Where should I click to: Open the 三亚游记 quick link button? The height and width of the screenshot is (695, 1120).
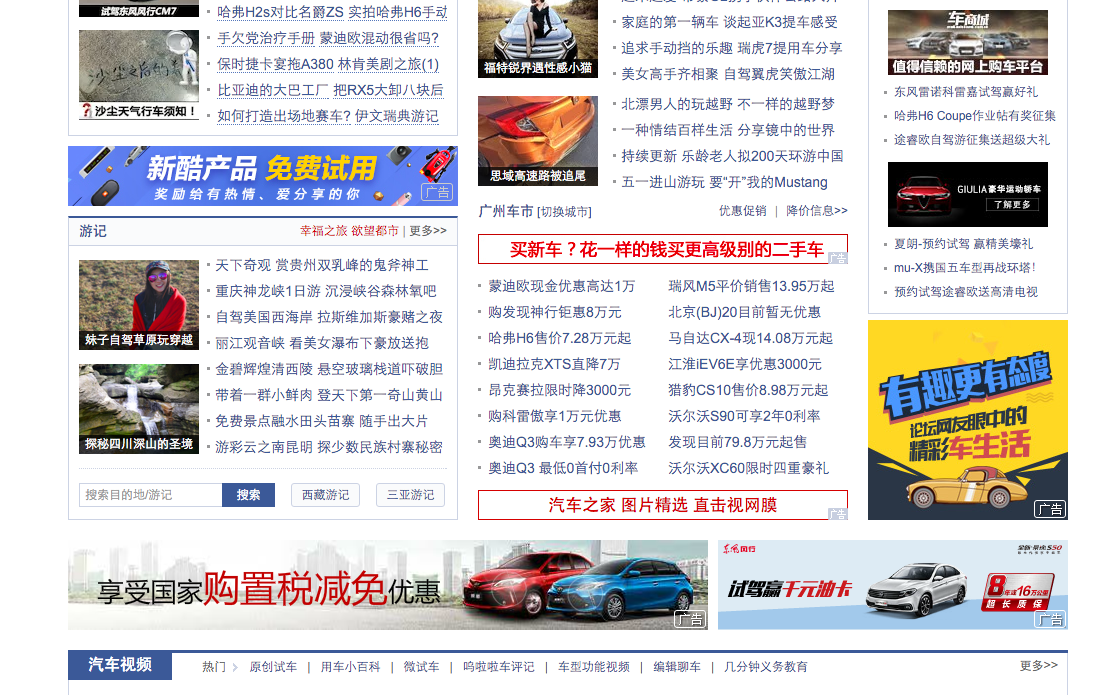[x=410, y=495]
